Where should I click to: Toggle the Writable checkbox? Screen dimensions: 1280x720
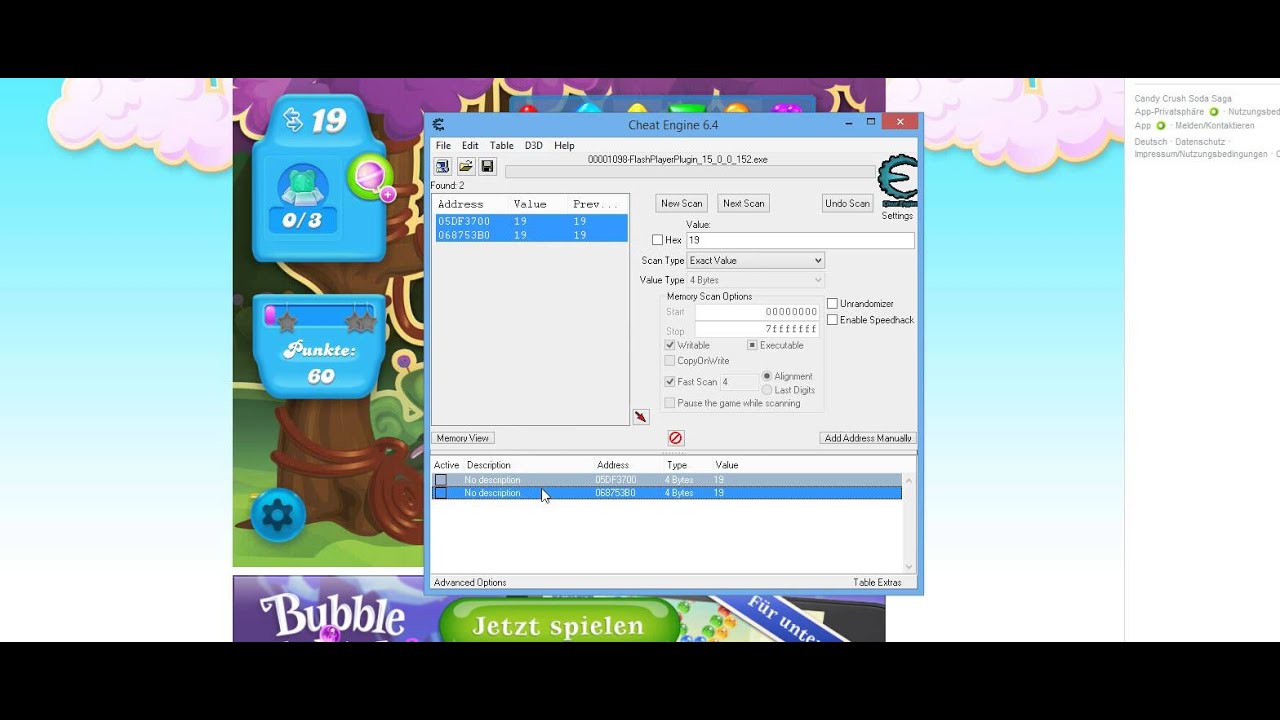point(670,345)
